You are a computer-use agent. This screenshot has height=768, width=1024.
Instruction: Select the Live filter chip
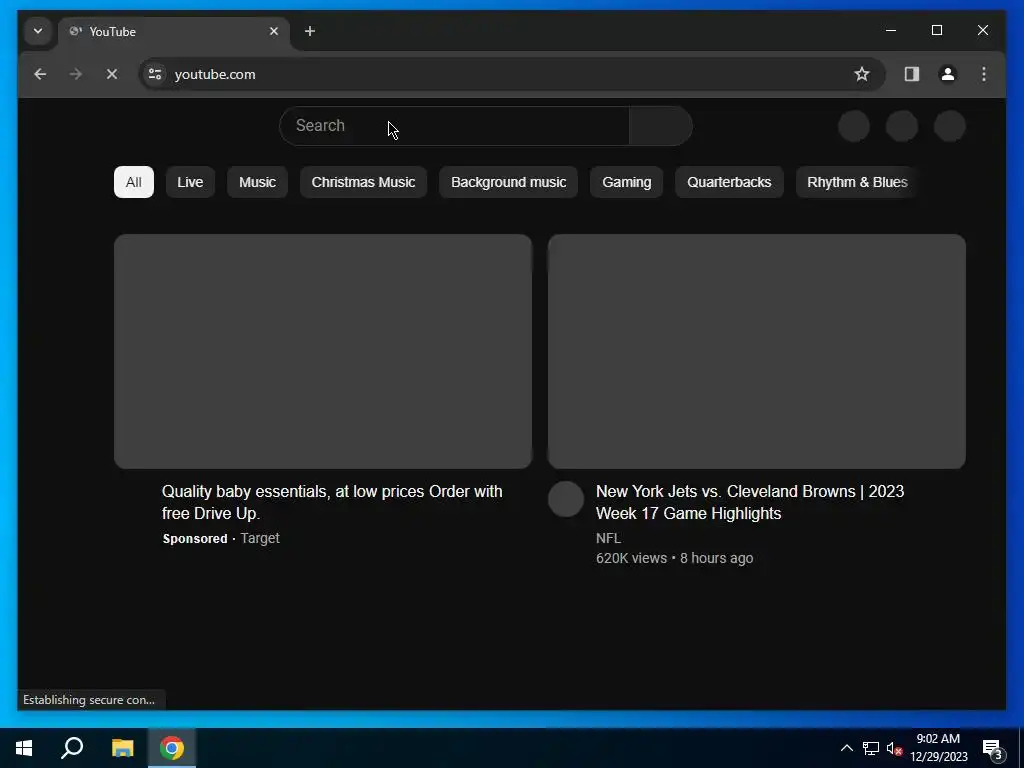(190, 182)
